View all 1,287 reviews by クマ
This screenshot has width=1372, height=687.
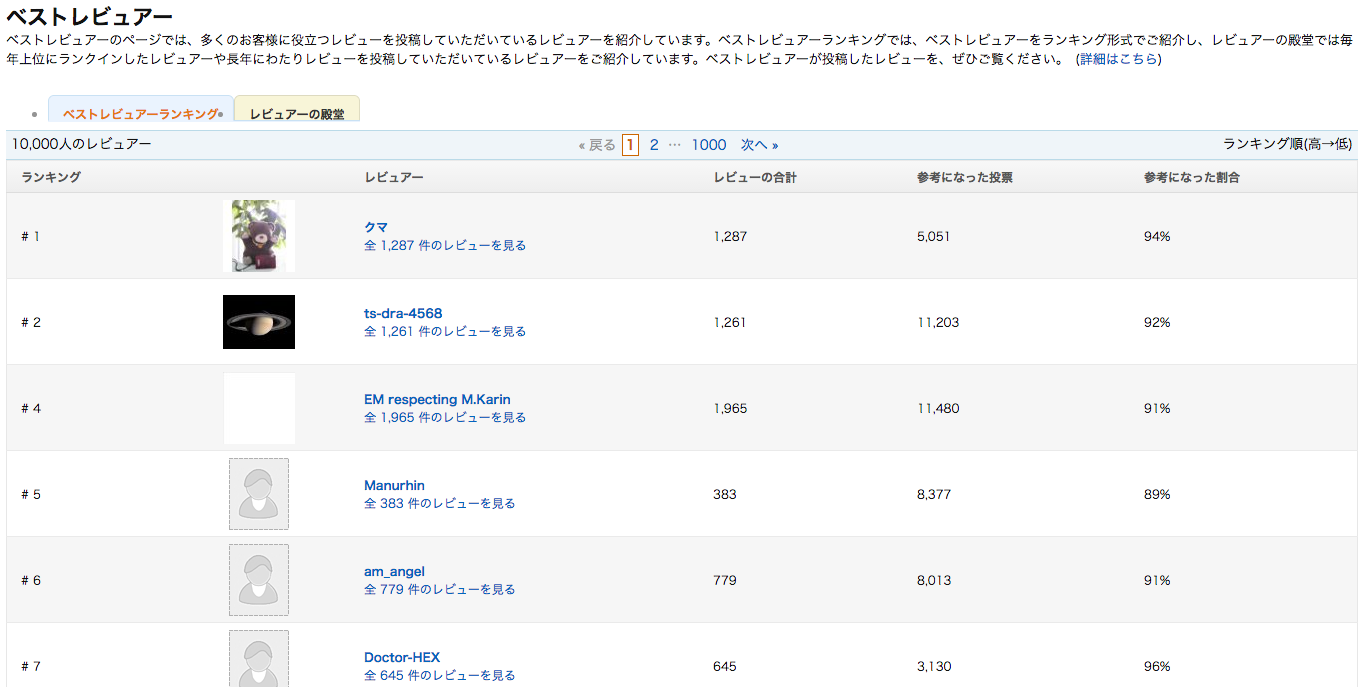pos(445,245)
